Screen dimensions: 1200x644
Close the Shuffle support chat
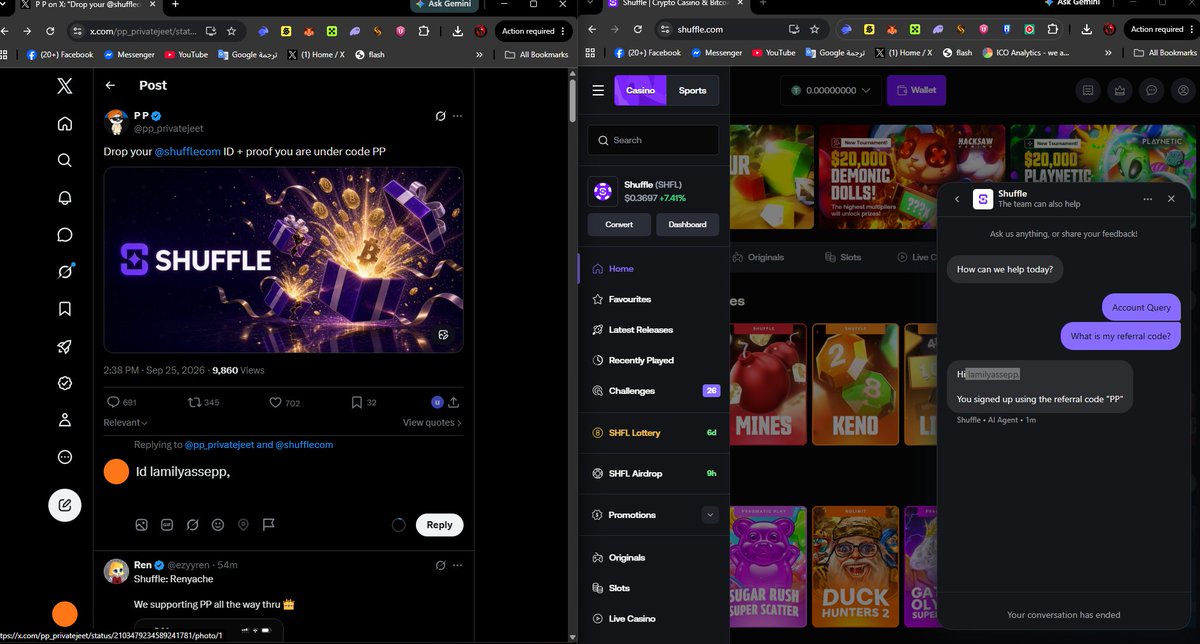point(1171,199)
